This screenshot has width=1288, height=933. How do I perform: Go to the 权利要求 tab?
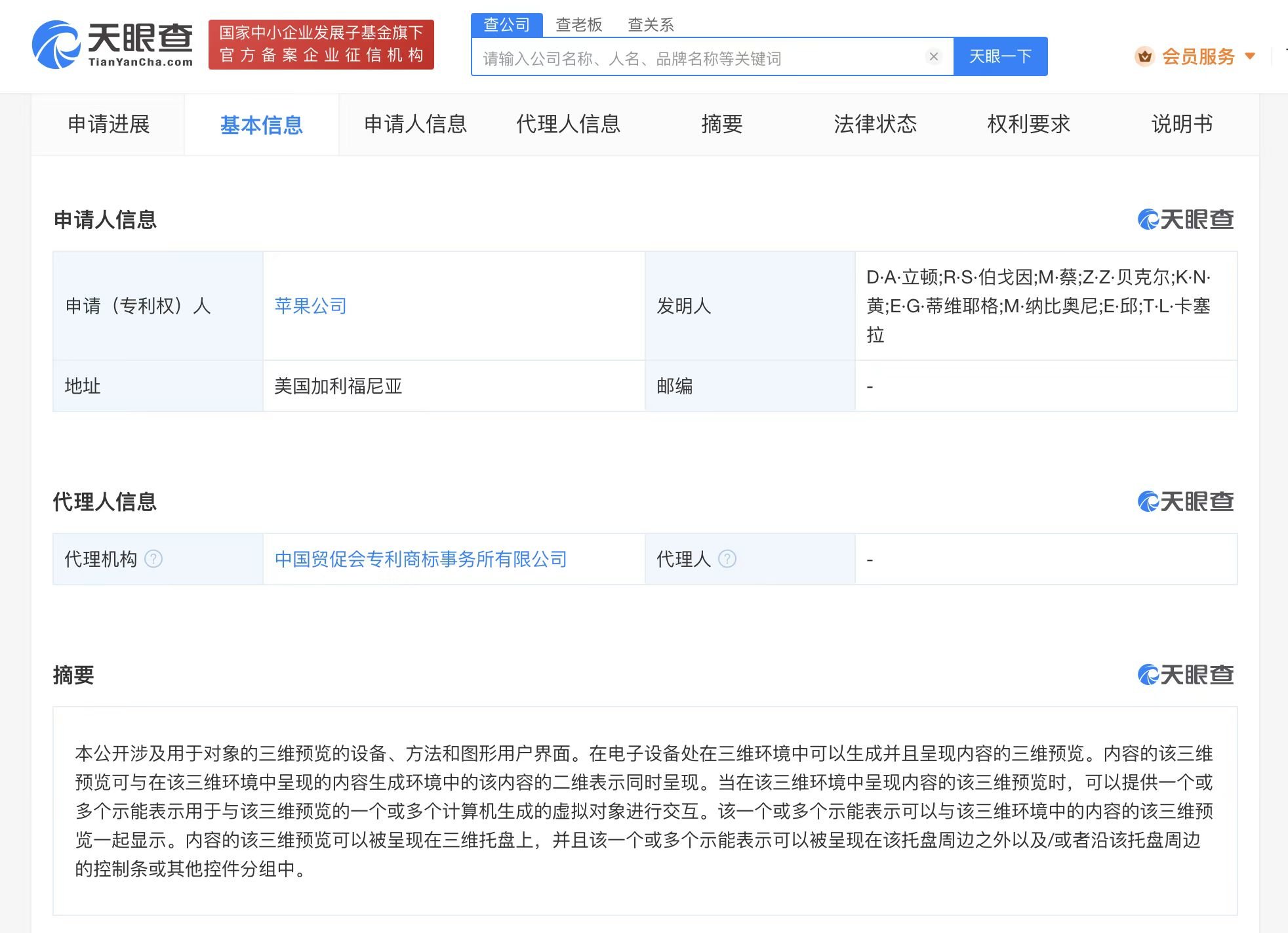(1028, 124)
